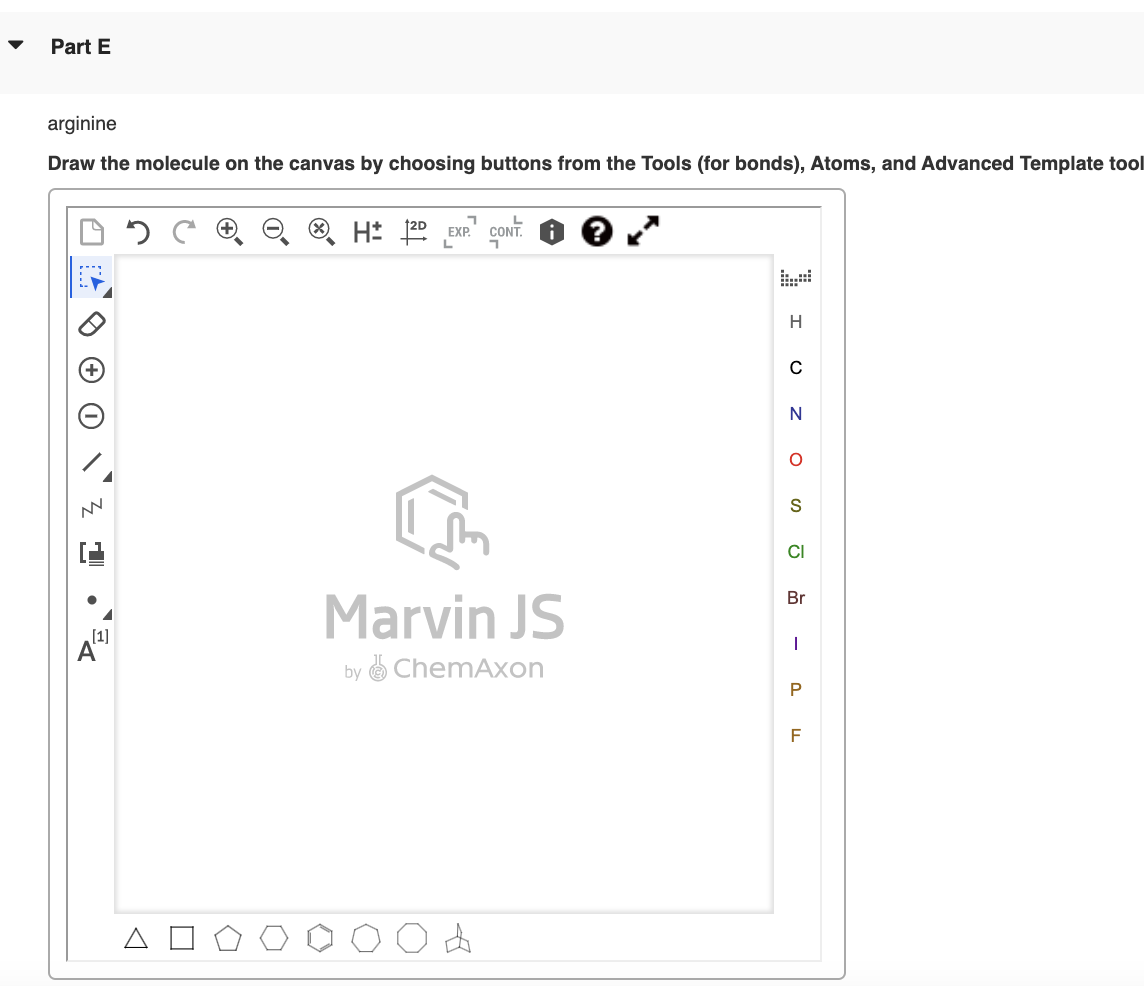Toggle fullscreen mode for the editor

click(642, 230)
